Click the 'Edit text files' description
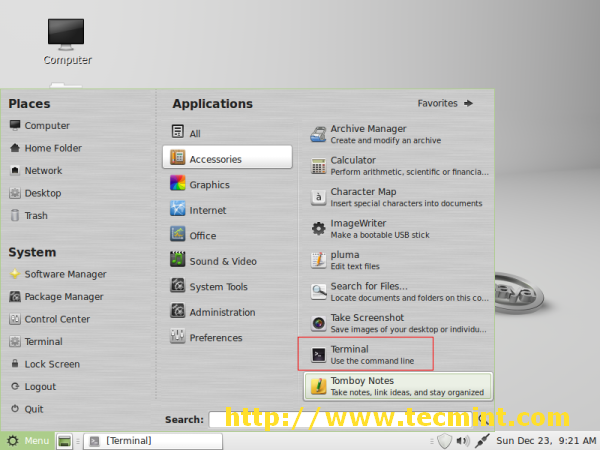This screenshot has height=450, width=600. point(355,266)
